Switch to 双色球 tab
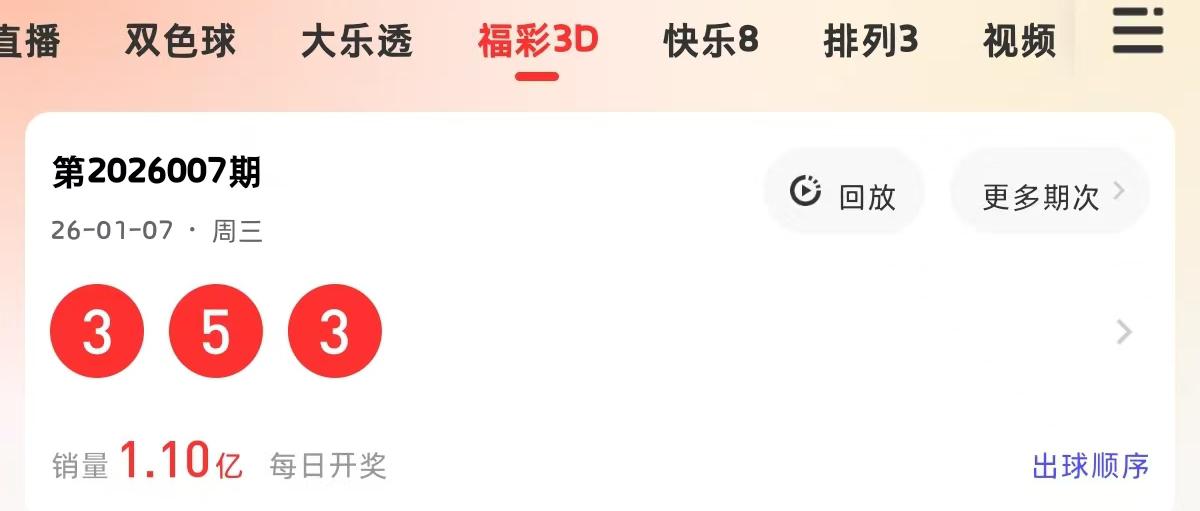 coord(181,41)
